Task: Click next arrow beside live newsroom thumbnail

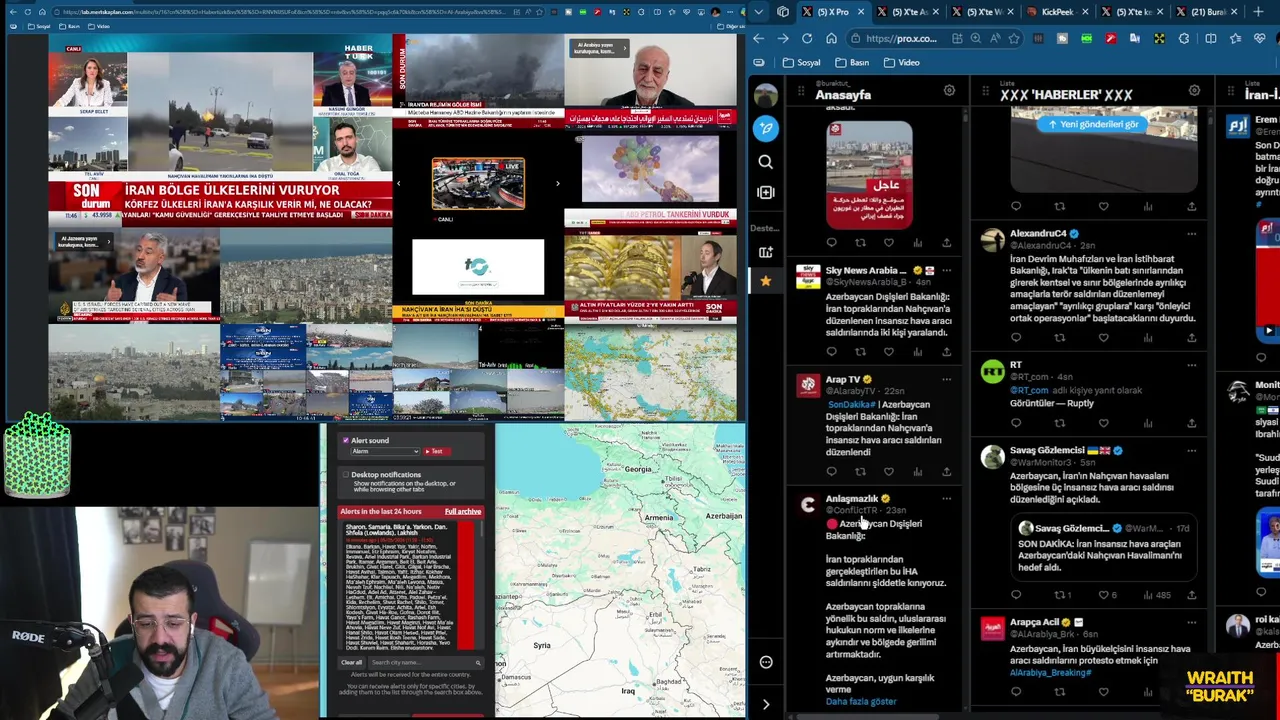Action: [557, 183]
